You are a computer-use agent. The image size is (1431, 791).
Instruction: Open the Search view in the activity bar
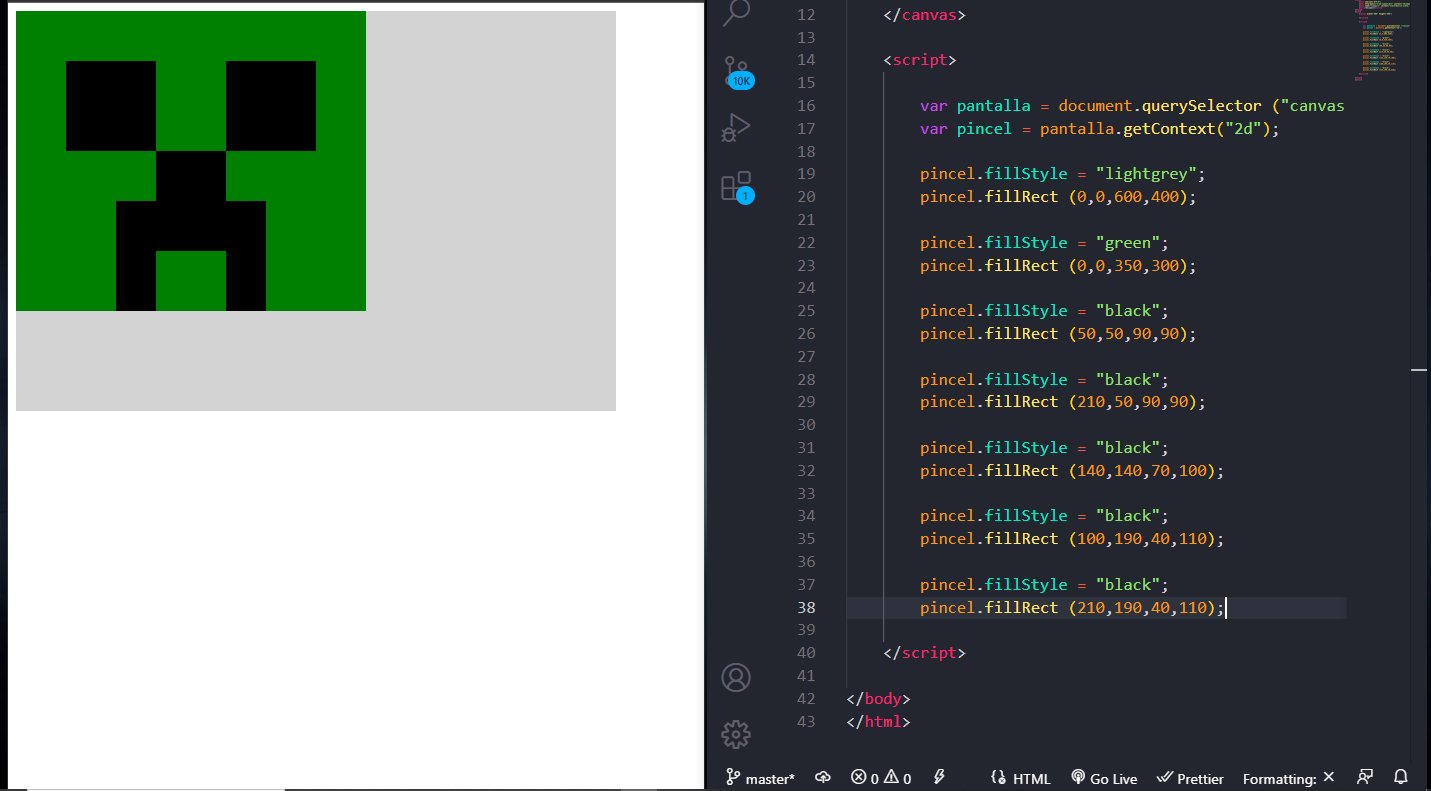[x=736, y=12]
